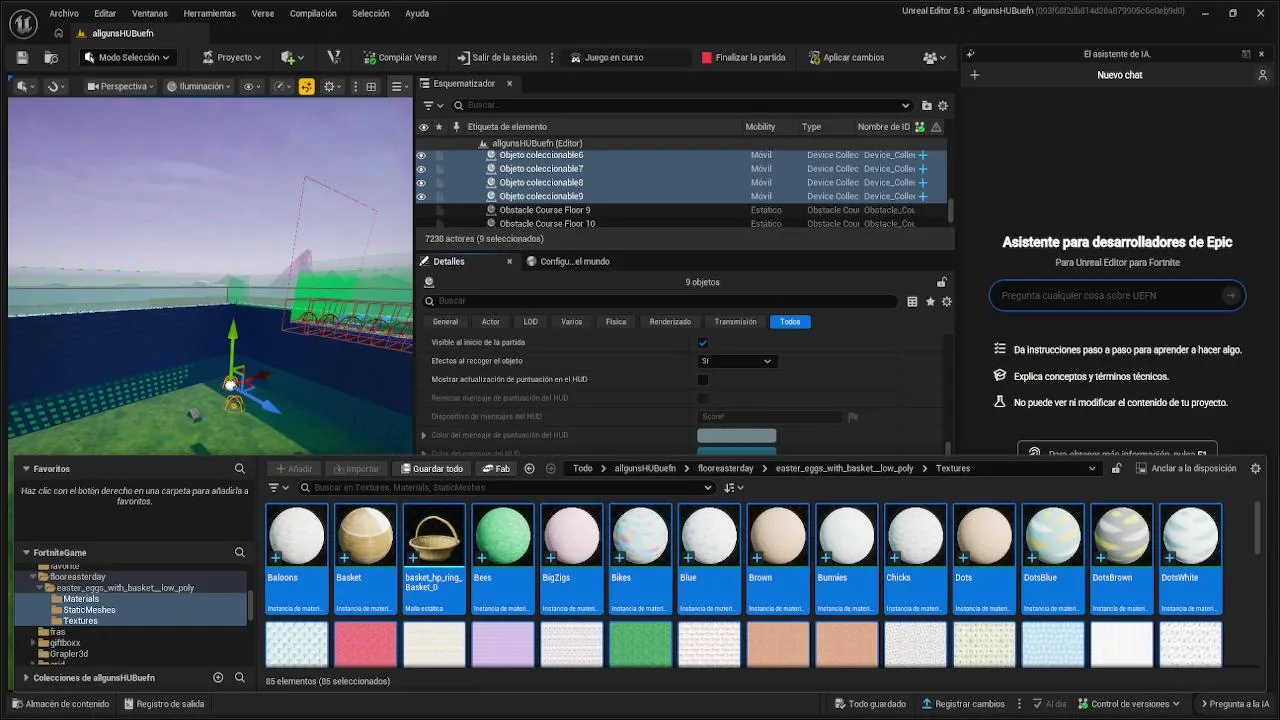Open the Proyecto dropdown menu
This screenshot has height=720, width=1280.
[232, 58]
